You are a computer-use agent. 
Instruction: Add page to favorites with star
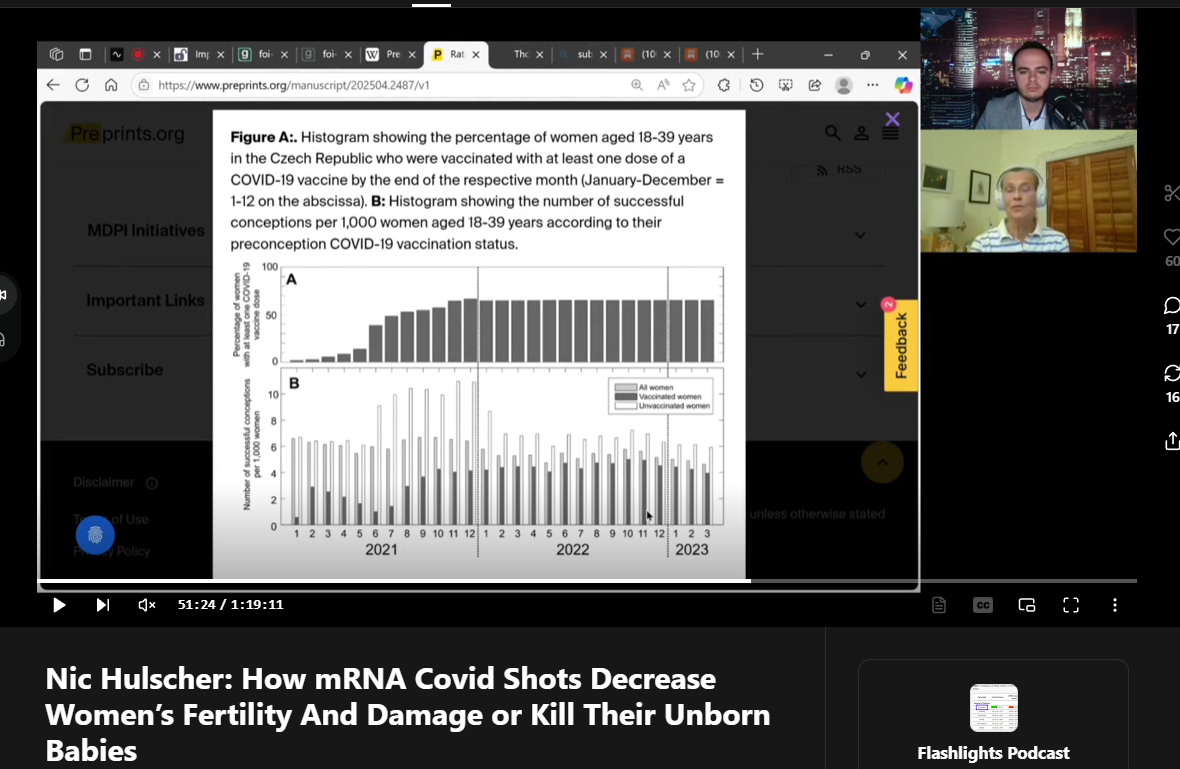pyautogui.click(x=689, y=85)
